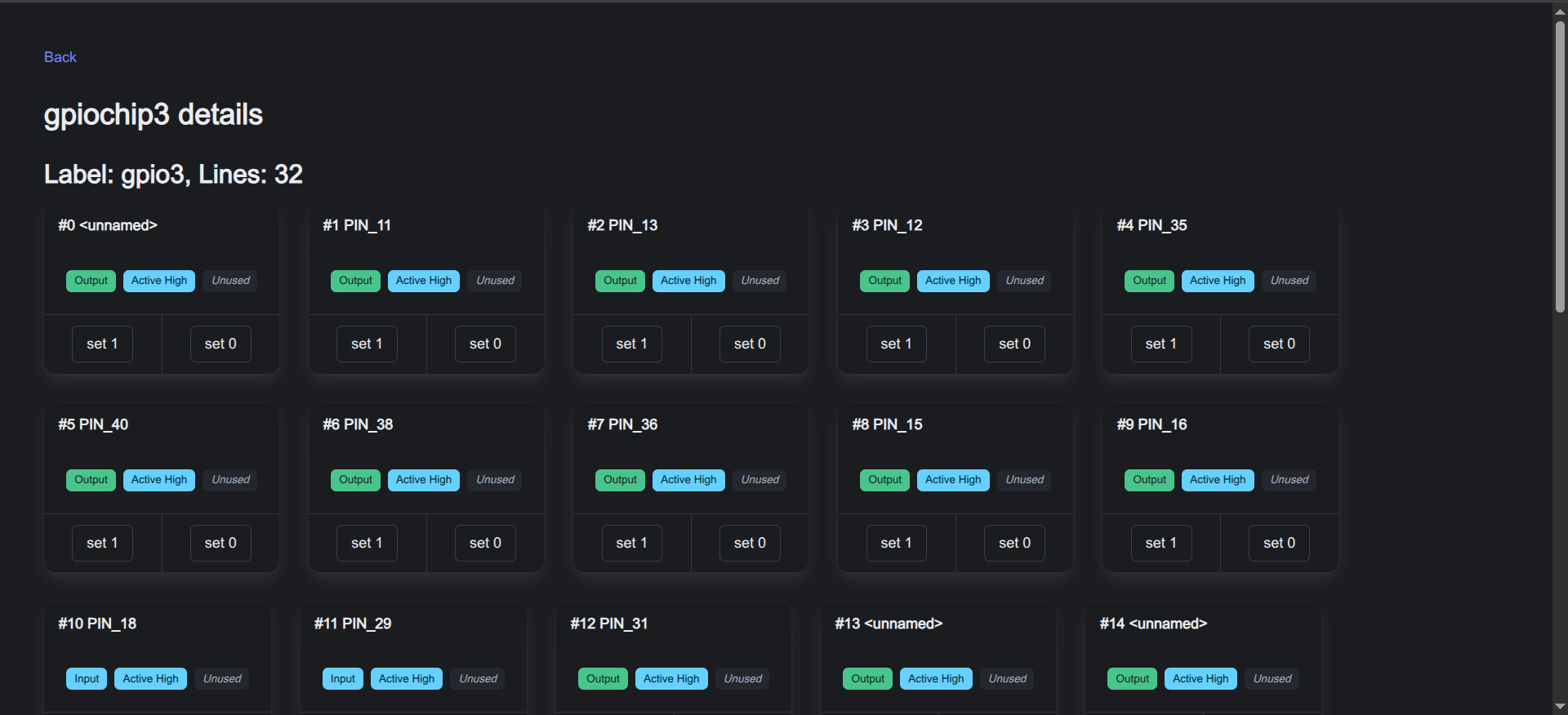The height and width of the screenshot is (715, 1568).
Task: Click set 0 on #0 <unnamed> card
Action: (x=220, y=344)
